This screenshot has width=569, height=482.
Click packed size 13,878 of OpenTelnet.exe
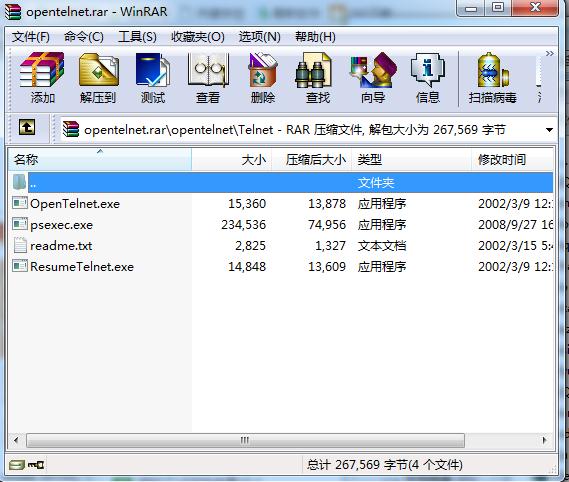[327, 204]
